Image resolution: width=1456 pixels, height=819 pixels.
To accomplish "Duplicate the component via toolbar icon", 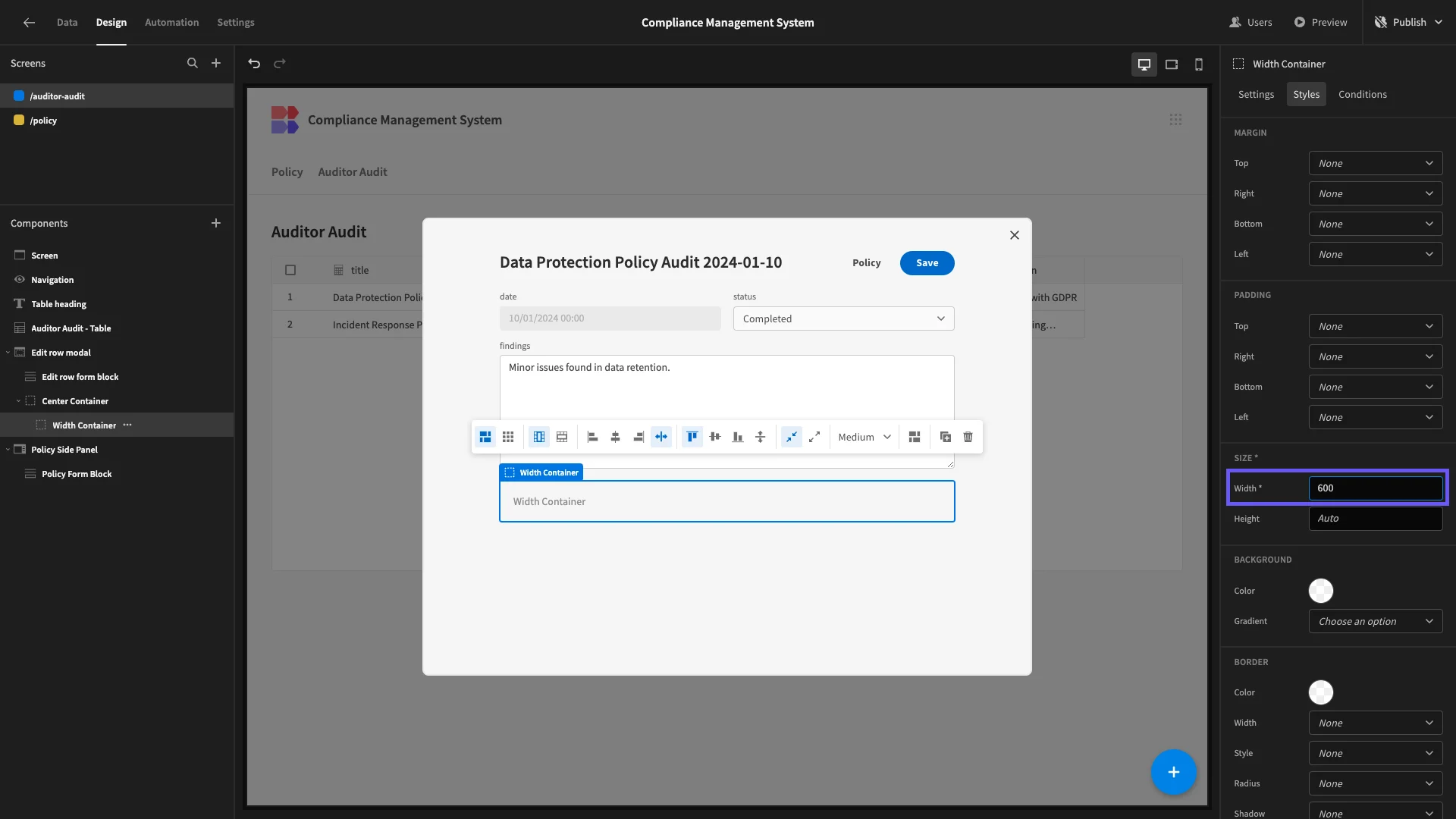I will [x=945, y=437].
